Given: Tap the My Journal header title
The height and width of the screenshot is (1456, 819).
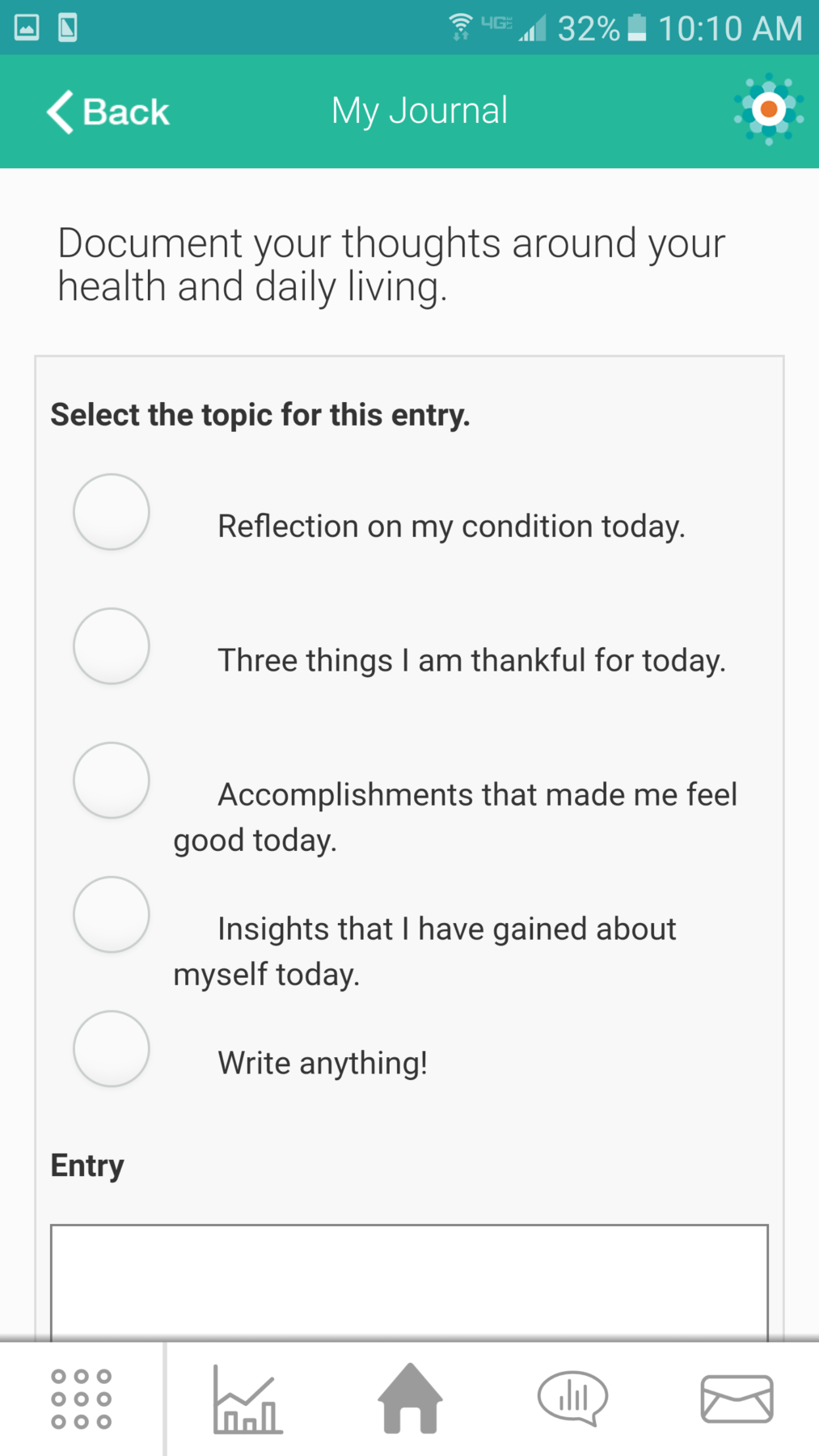Looking at the screenshot, I should (420, 111).
